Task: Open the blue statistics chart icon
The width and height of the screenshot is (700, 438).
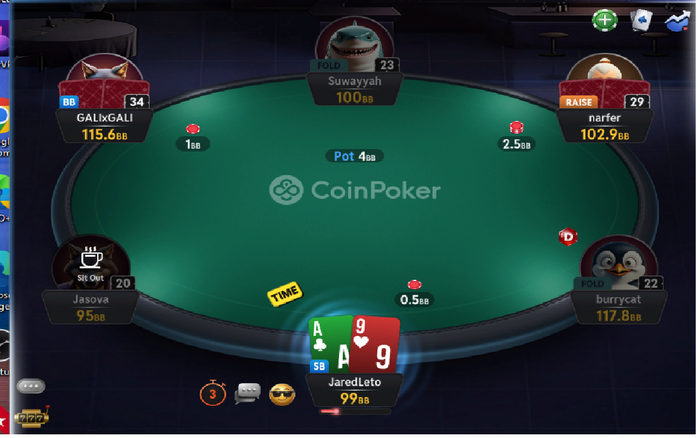Action: pos(677,21)
